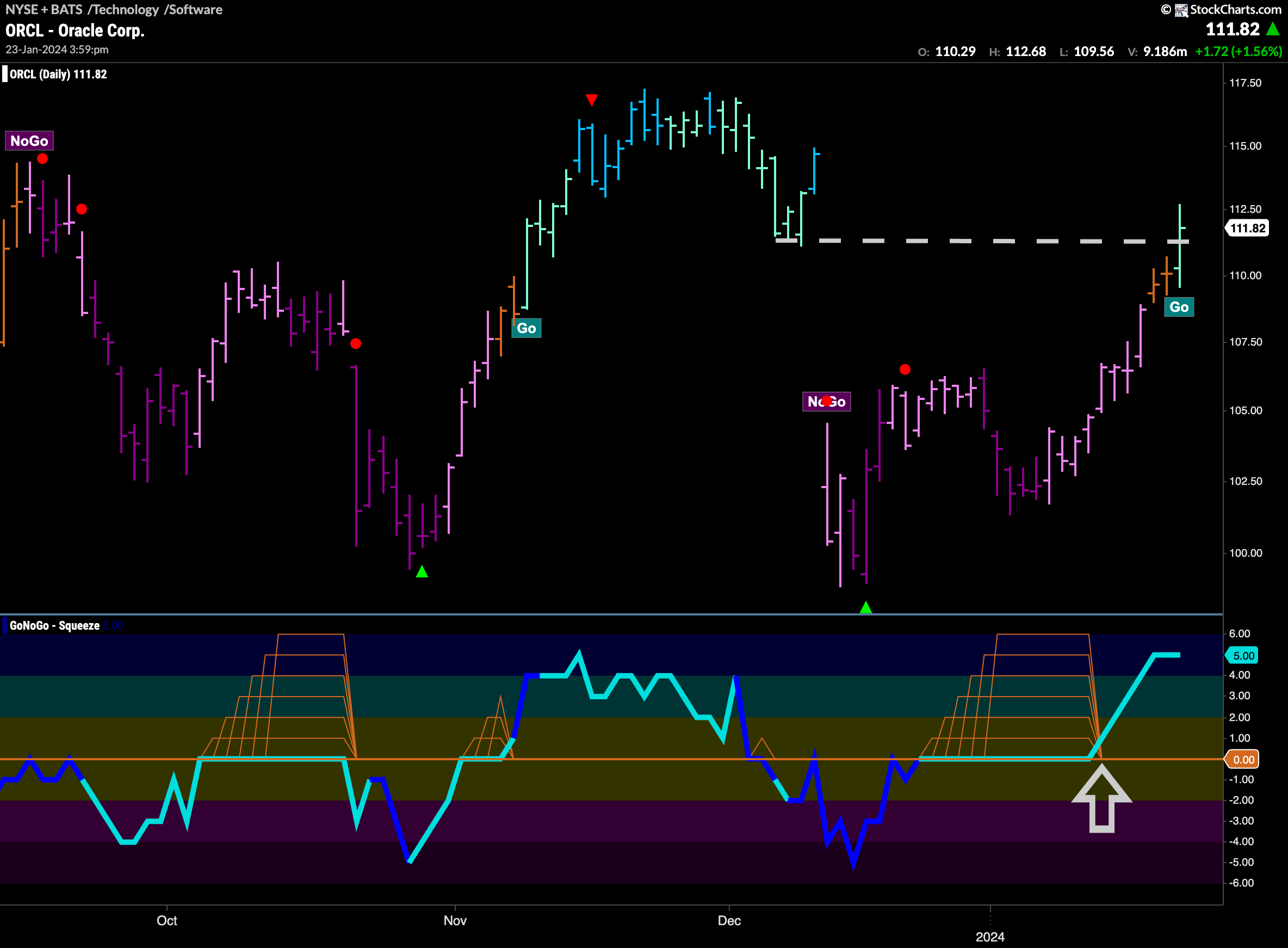Click the red dot near 112.50 in September
The width and height of the screenshot is (1288, 948).
[82, 210]
